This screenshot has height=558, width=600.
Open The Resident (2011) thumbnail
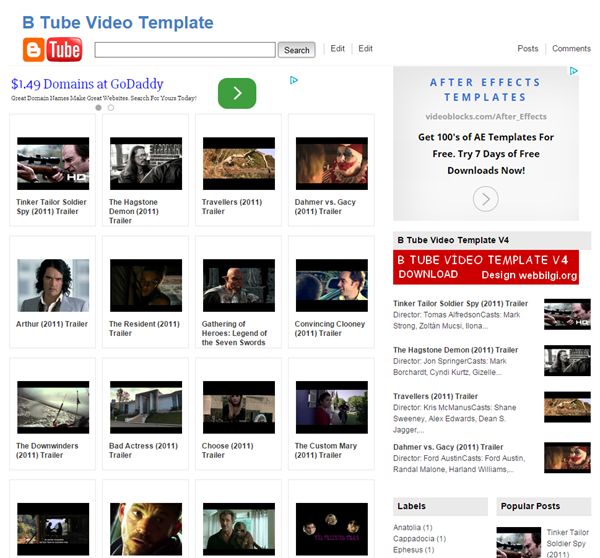coord(146,286)
